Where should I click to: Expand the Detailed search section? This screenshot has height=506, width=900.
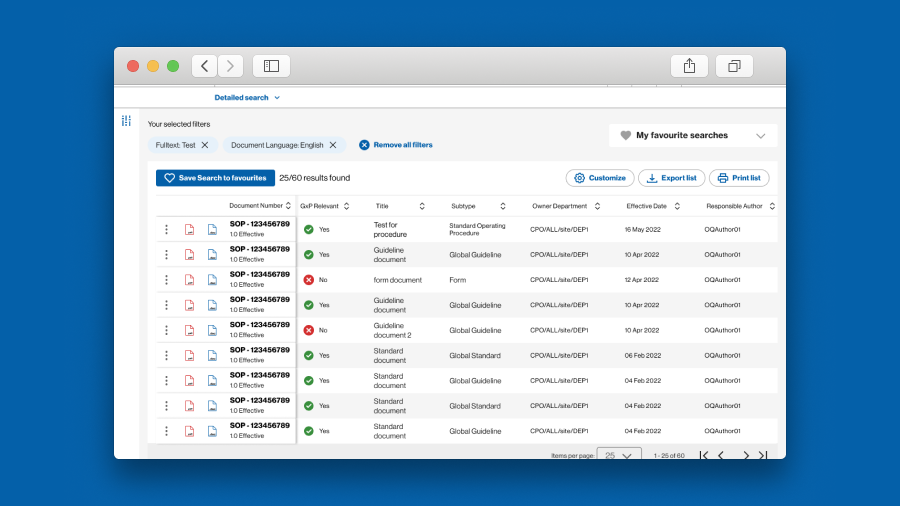[247, 98]
